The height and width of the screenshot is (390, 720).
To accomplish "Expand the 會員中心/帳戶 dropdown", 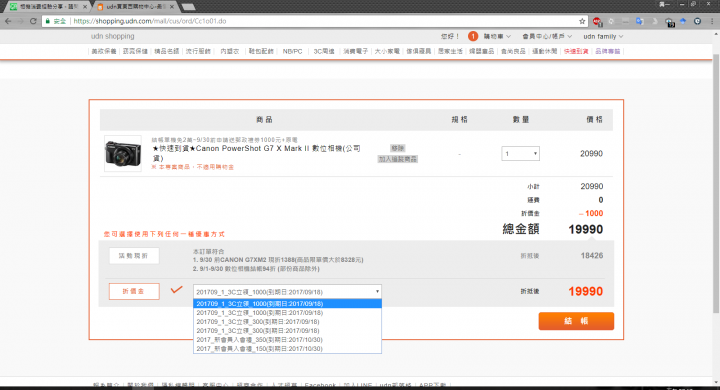I will point(547,36).
